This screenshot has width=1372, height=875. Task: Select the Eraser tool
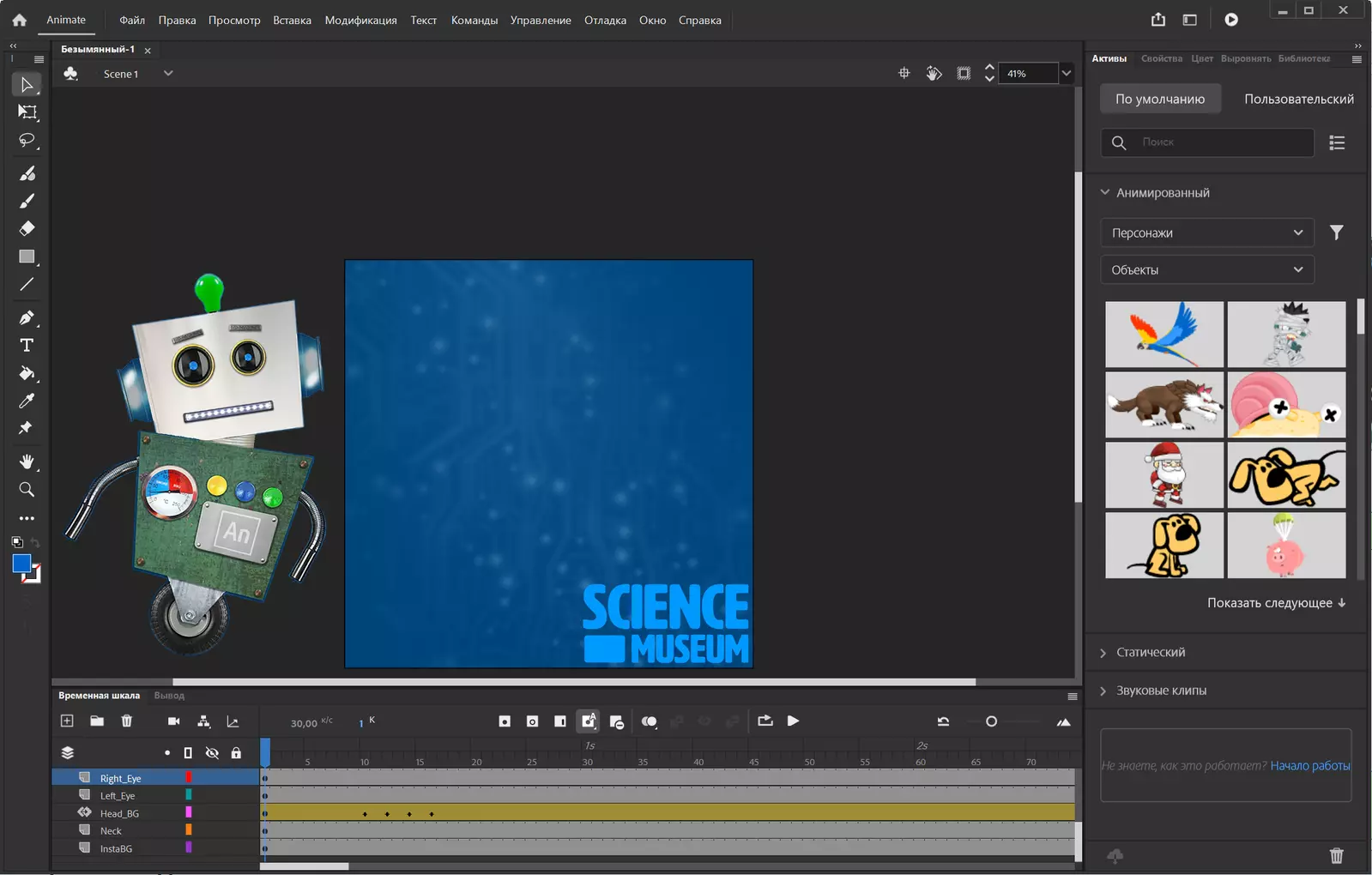tap(27, 228)
